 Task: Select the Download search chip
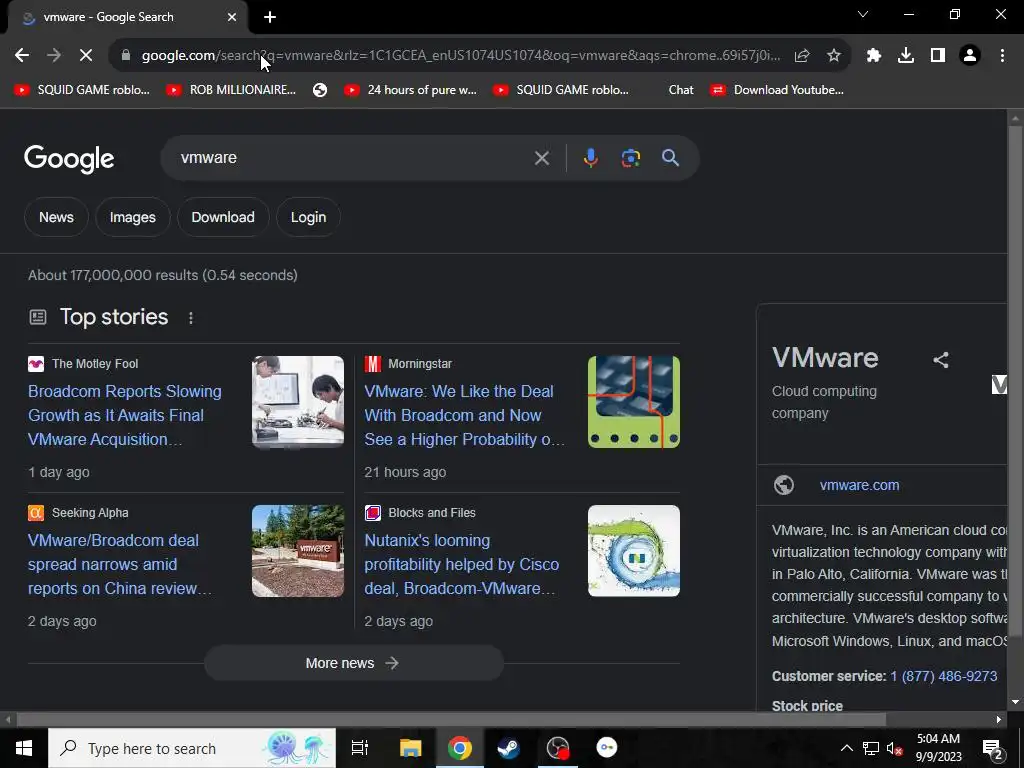point(223,217)
